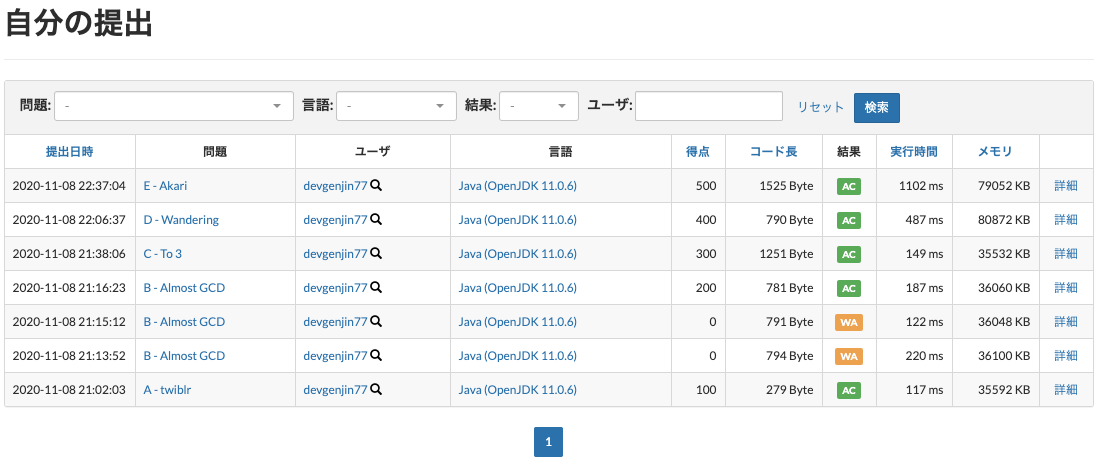
Task: Open problem D - Wandering
Action: 181,220
